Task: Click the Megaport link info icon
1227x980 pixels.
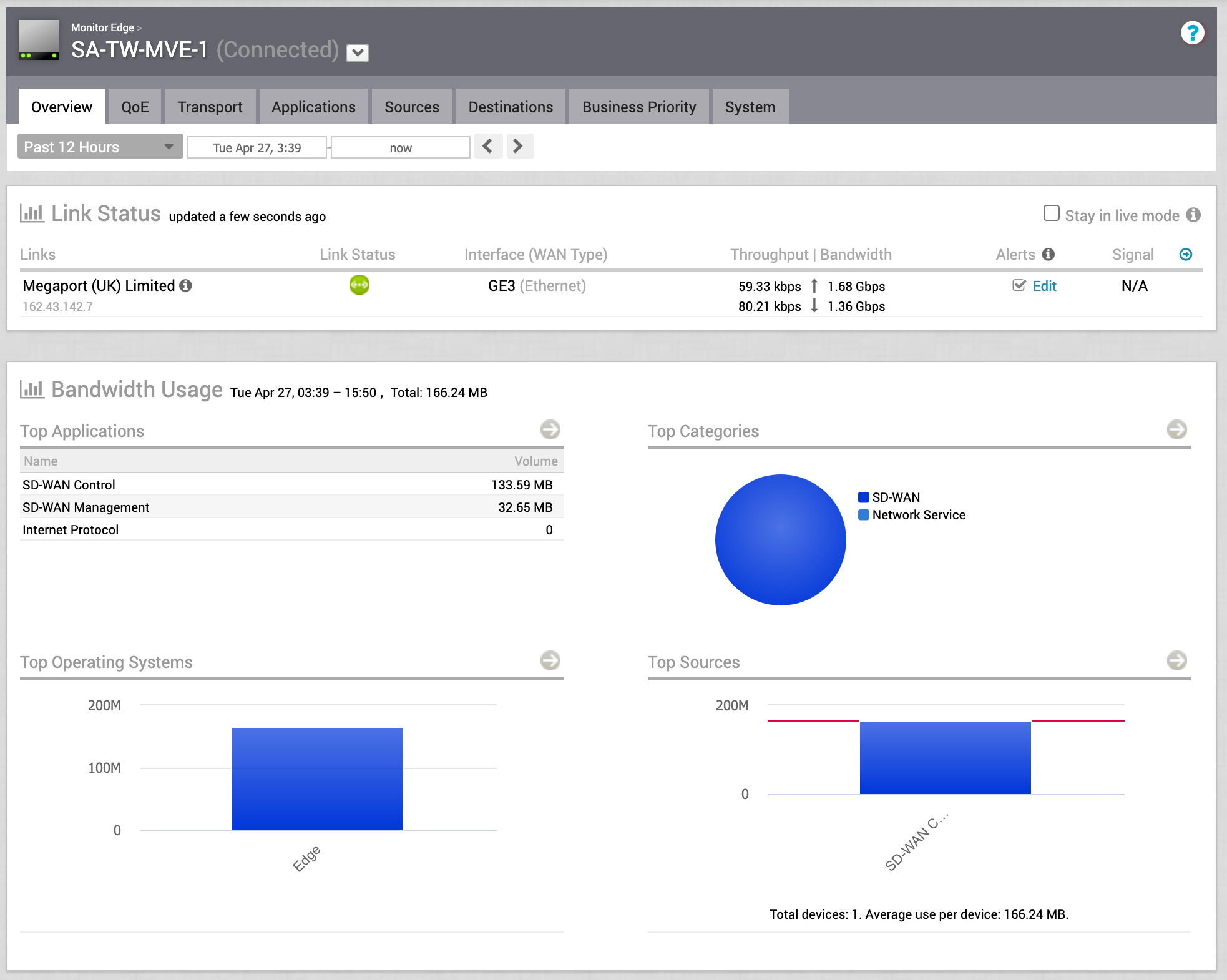Action: click(x=185, y=285)
